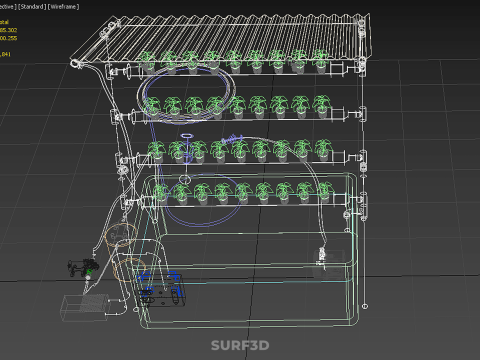Select the blue pump unit inside tank
Screen dimensions: 480x360
[x=161, y=289]
